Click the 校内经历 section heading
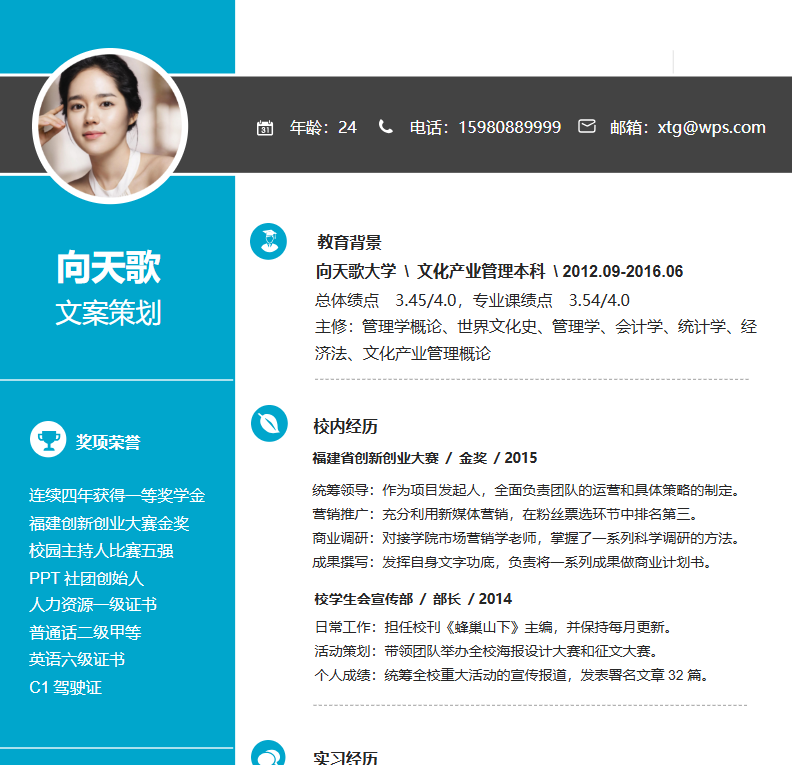 pyautogui.click(x=345, y=427)
